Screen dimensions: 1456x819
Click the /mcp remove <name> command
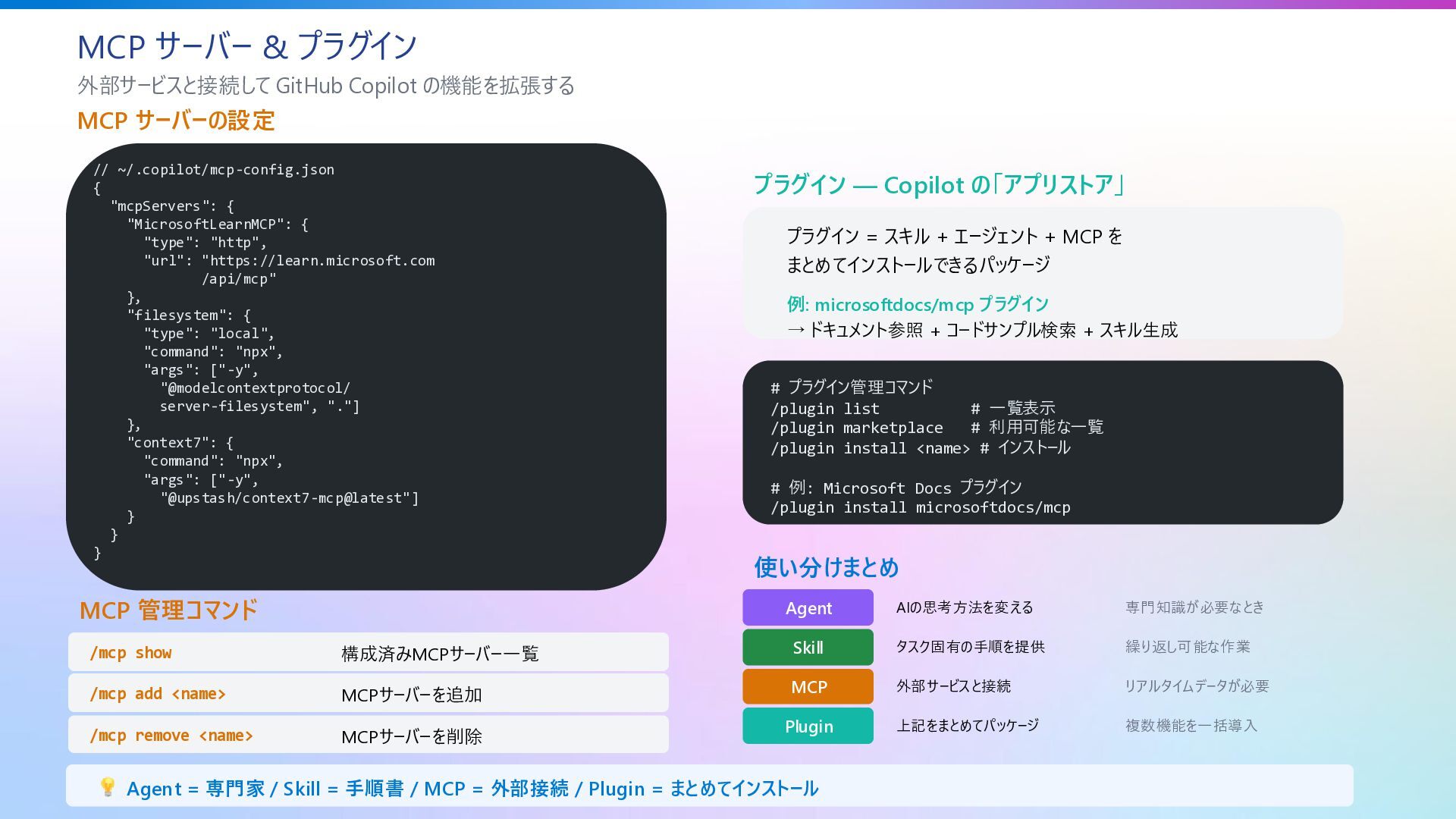(171, 736)
